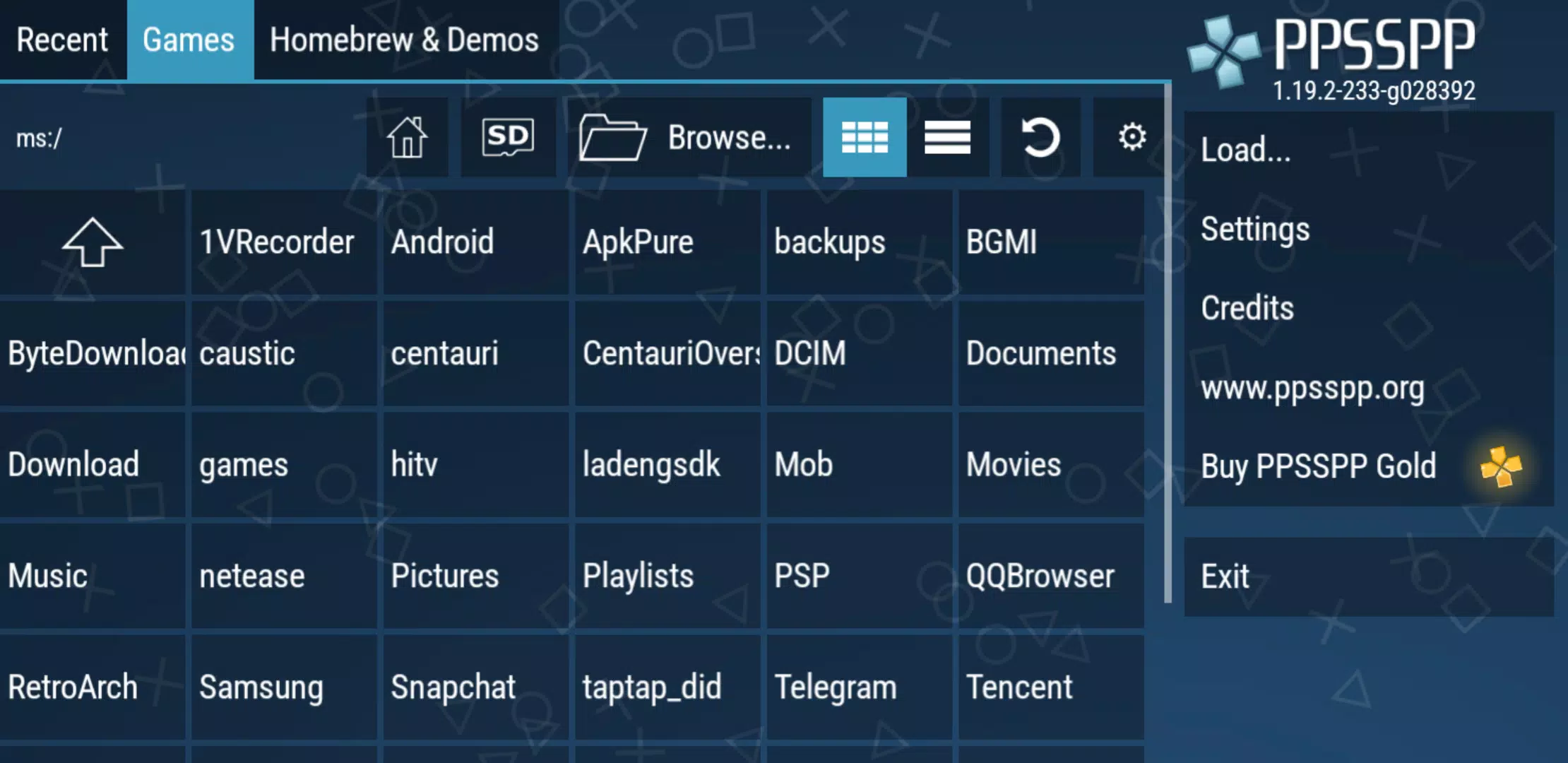Viewport: 1568px width, 763px height.
Task: Click the home directory icon
Action: 407,137
